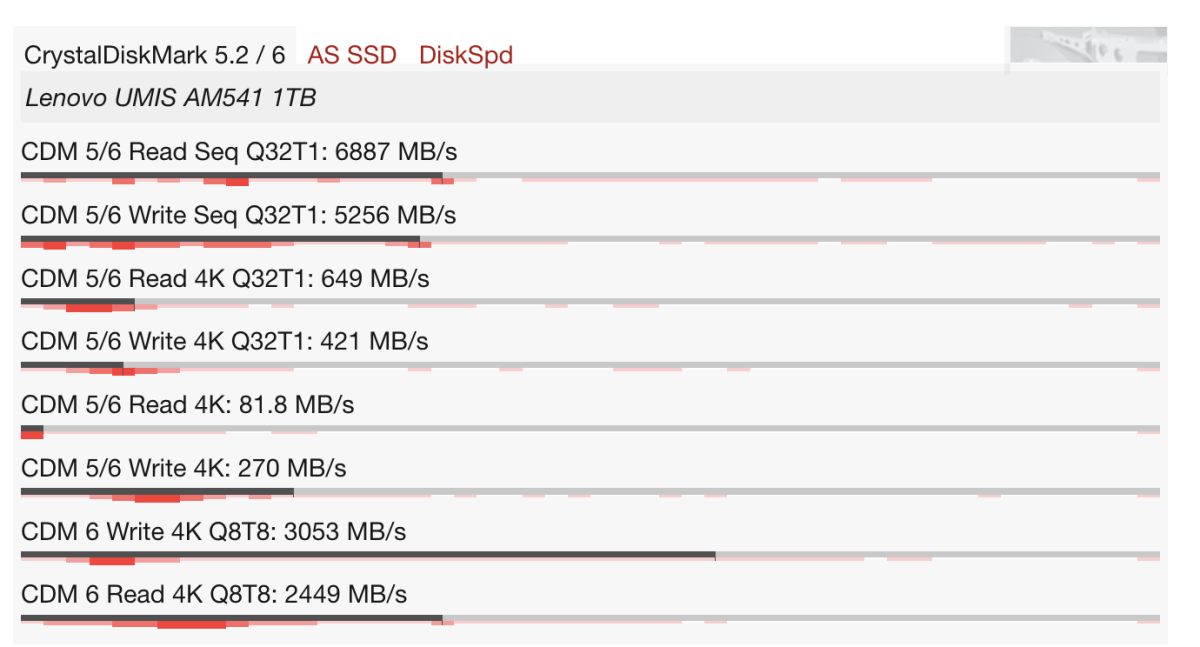
Task: Open the DiskSpd tab
Action: pos(465,55)
